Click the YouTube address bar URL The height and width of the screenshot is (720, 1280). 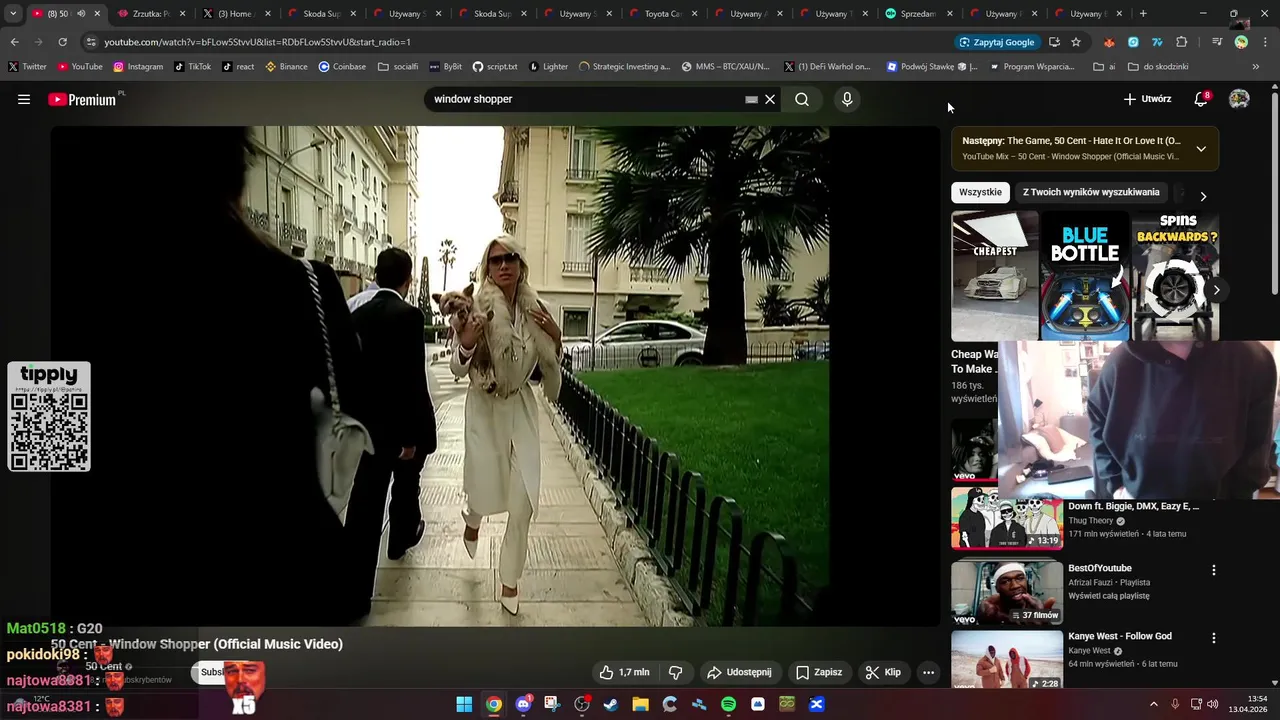coord(257,42)
